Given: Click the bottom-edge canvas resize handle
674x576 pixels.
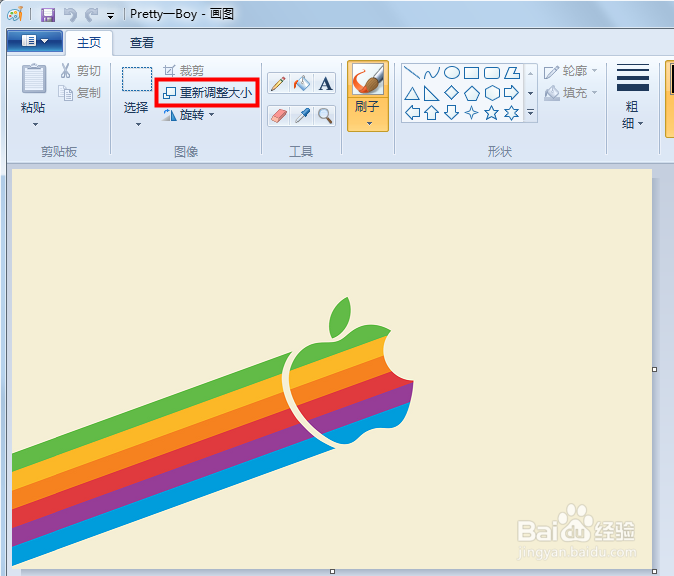Looking at the screenshot, I should (332, 572).
